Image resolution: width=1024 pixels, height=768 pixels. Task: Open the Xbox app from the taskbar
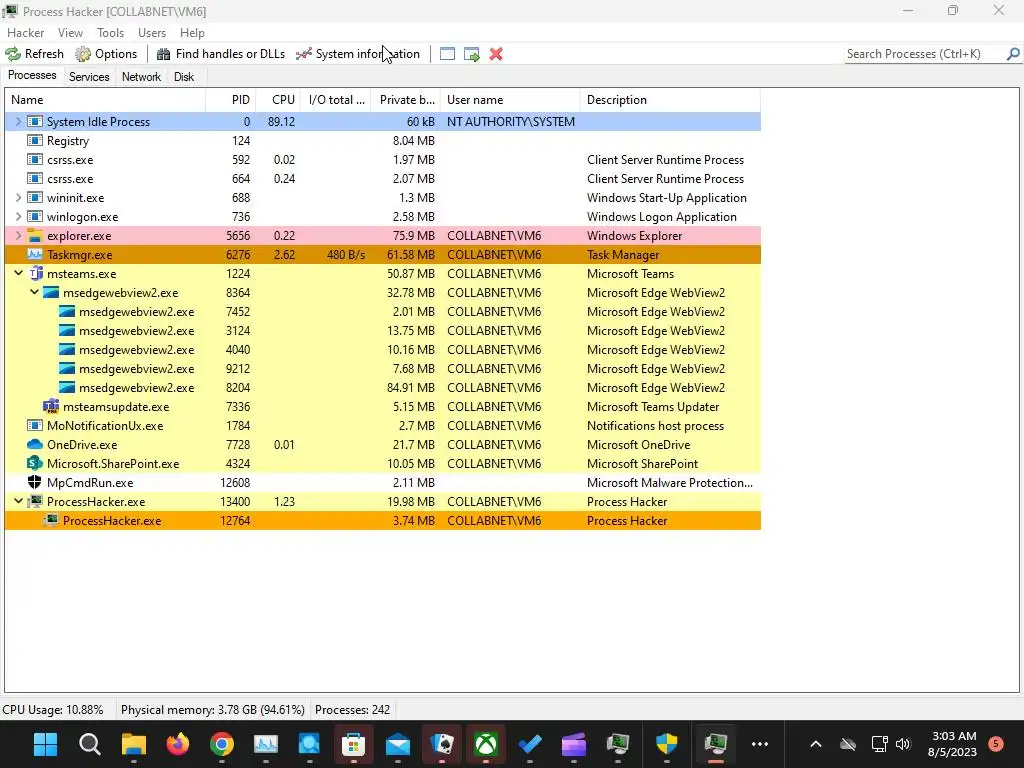pyautogui.click(x=485, y=744)
